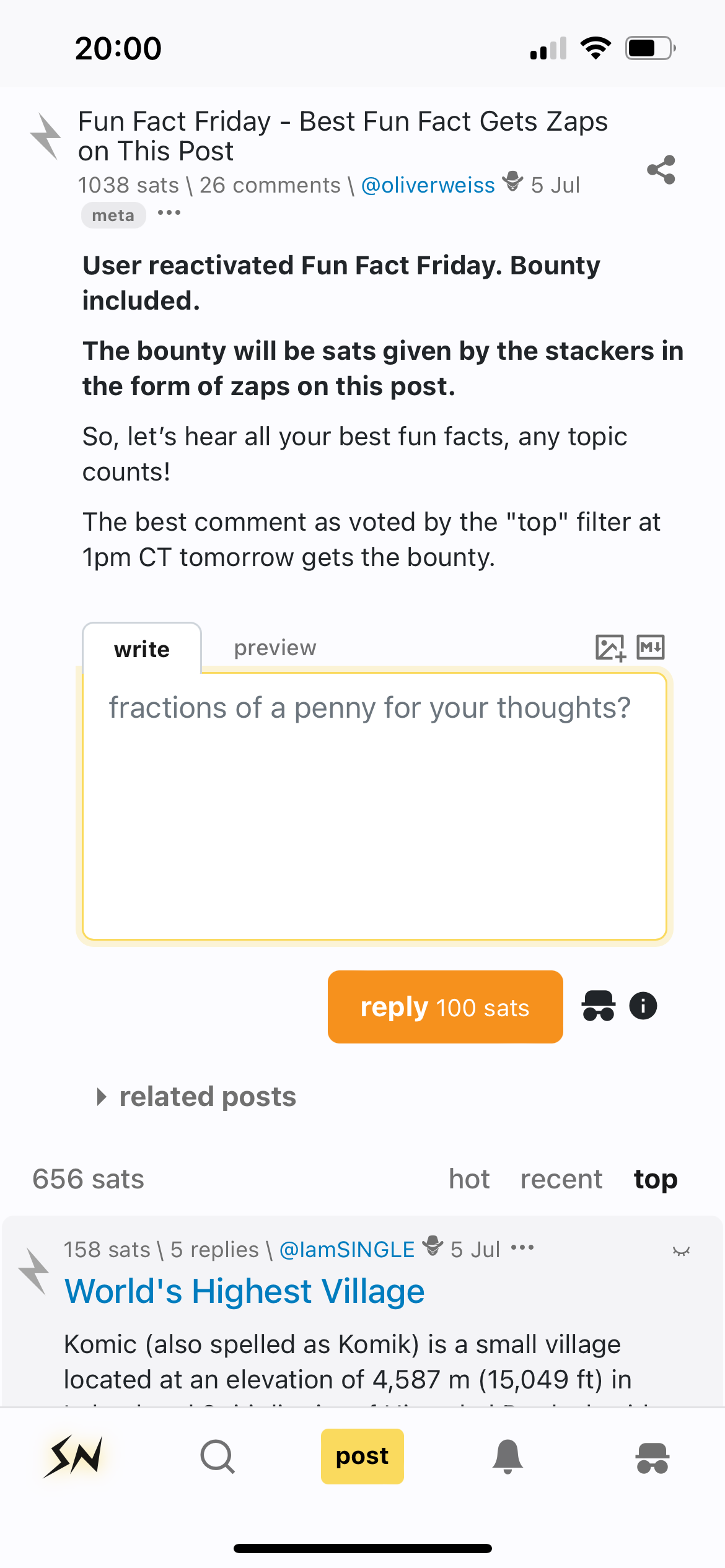Sort comments by recent
This screenshot has width=725, height=1568.
pyautogui.click(x=561, y=1179)
